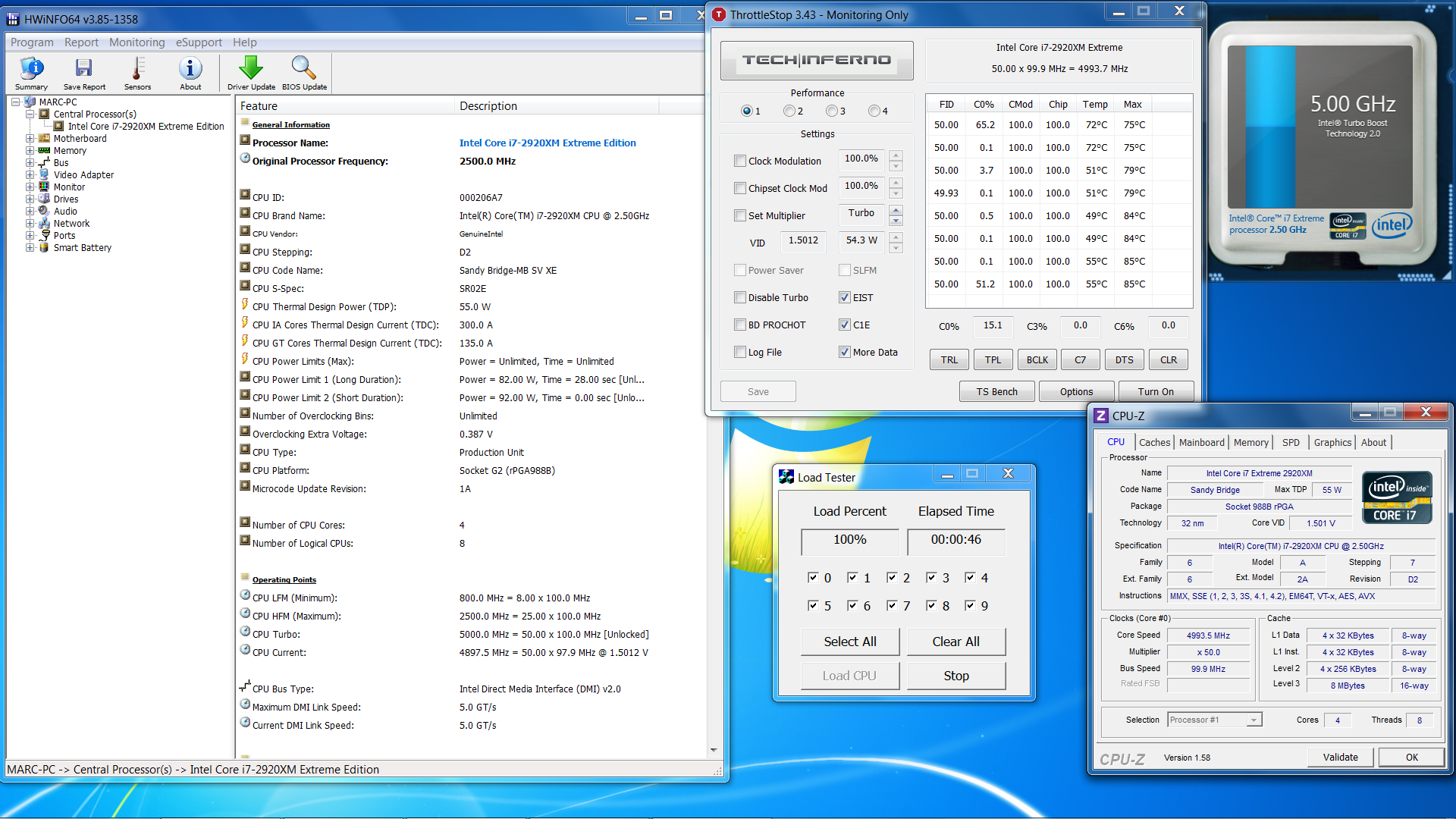Click the Driver Update green arrow icon

pyautogui.click(x=251, y=73)
